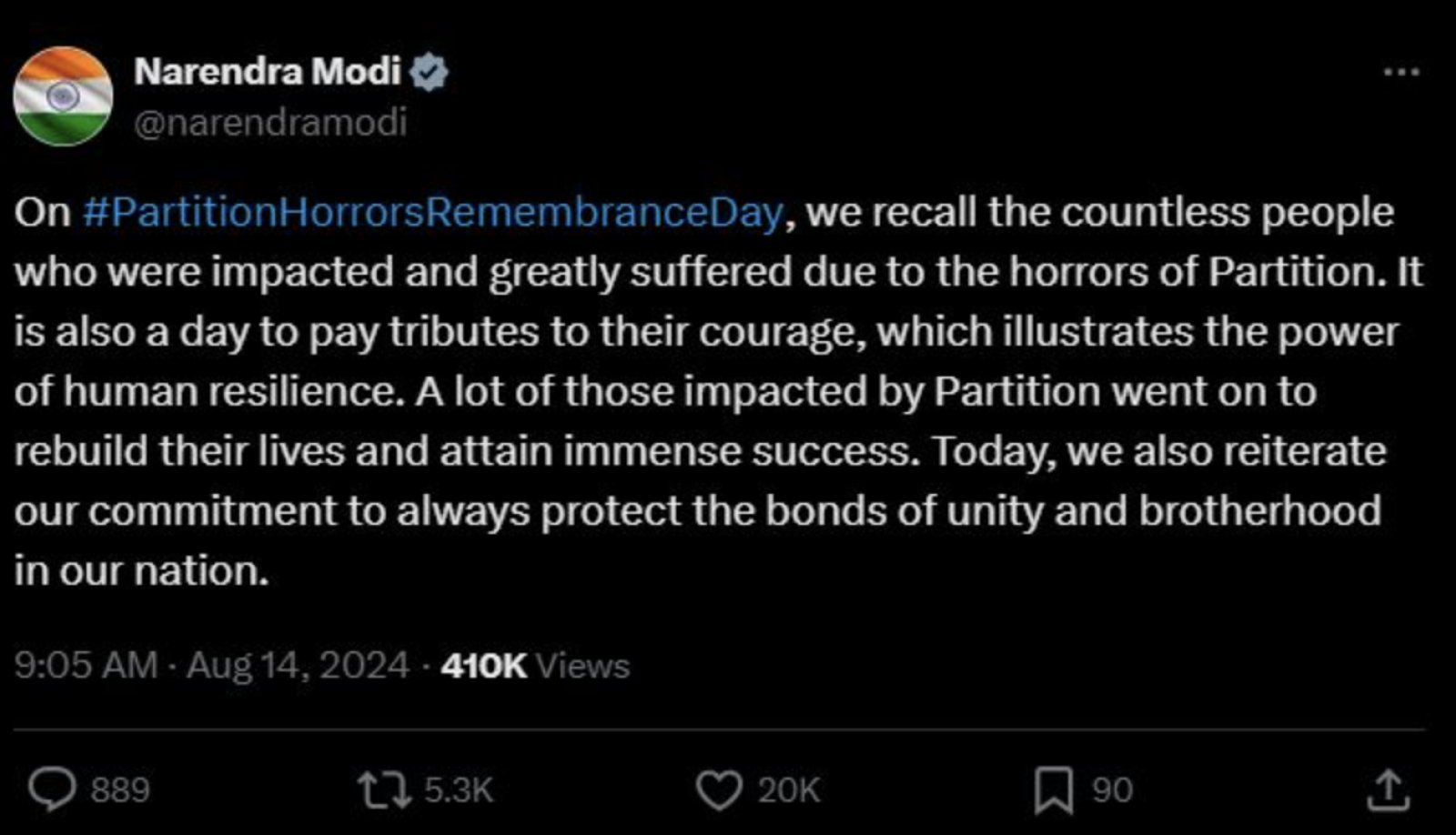Toggle the bookmark on this tweet
Screen dimensions: 1456x835
[x=1054, y=789]
